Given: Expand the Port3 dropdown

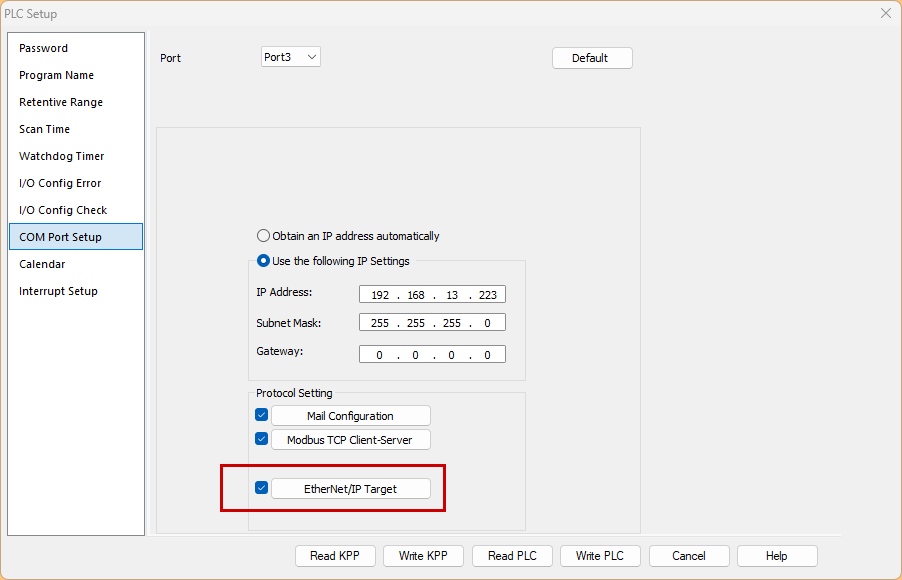Looking at the screenshot, I should pyautogui.click(x=291, y=57).
